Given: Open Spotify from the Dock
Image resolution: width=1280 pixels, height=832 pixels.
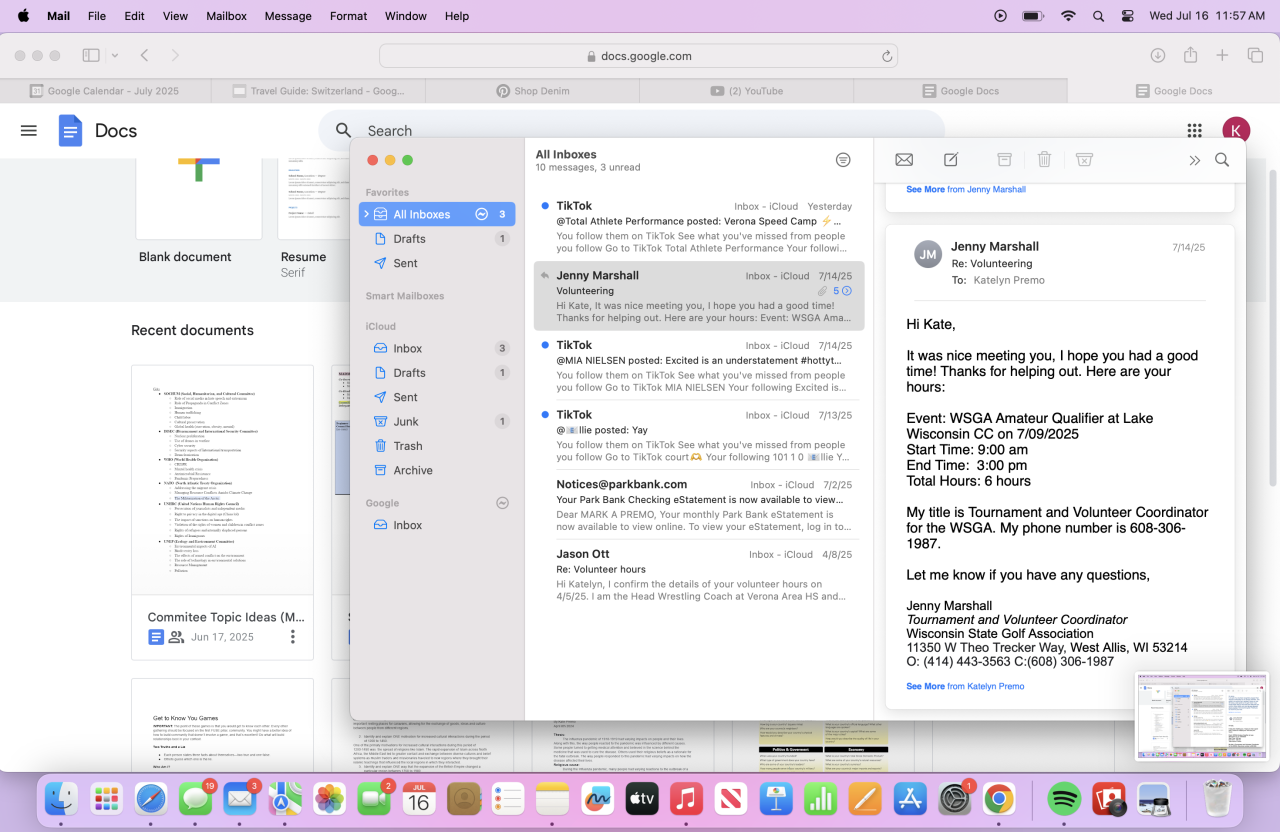Looking at the screenshot, I should pyautogui.click(x=1064, y=798).
